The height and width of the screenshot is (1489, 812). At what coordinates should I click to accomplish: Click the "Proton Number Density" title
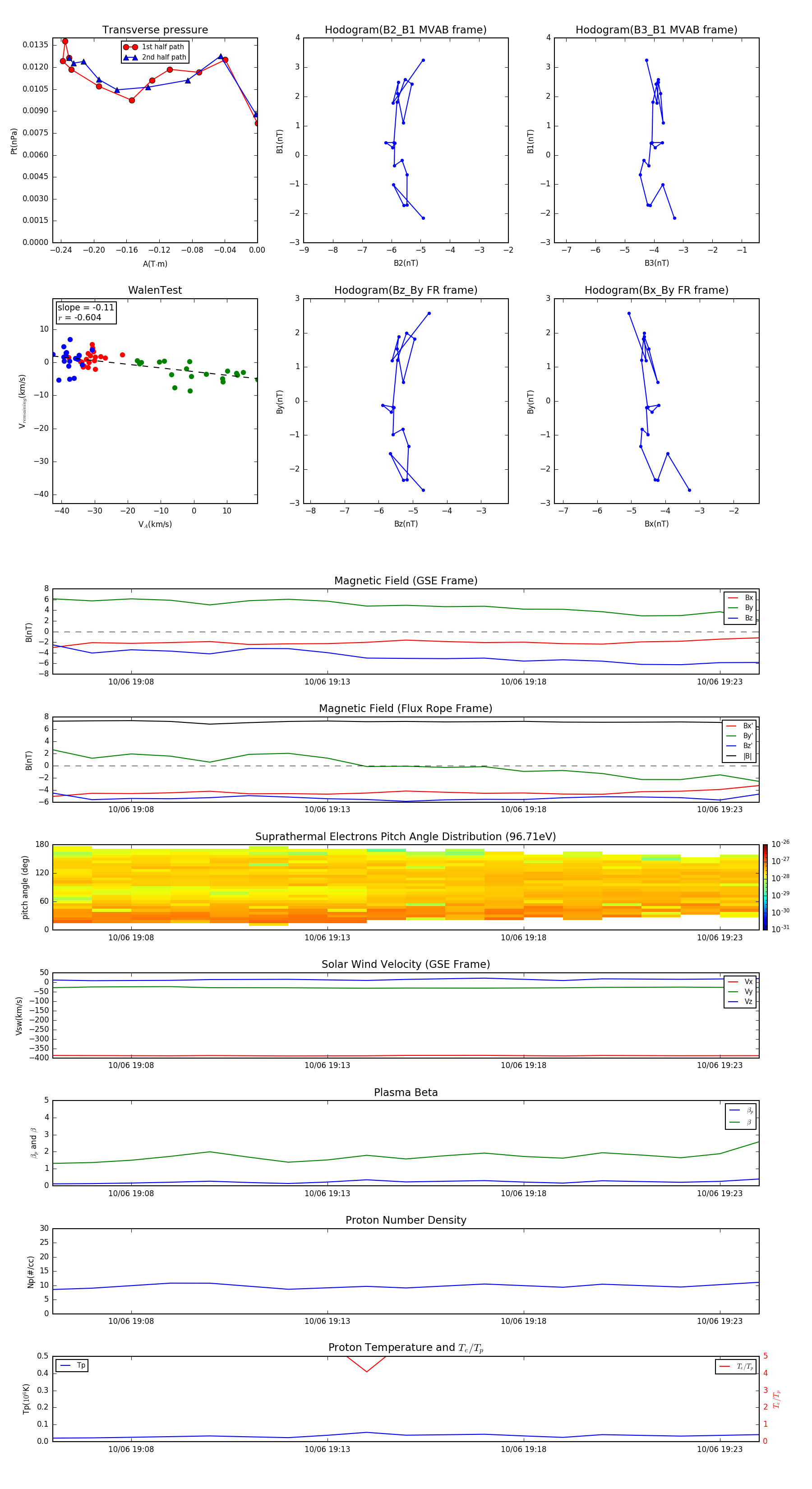pyautogui.click(x=406, y=1220)
